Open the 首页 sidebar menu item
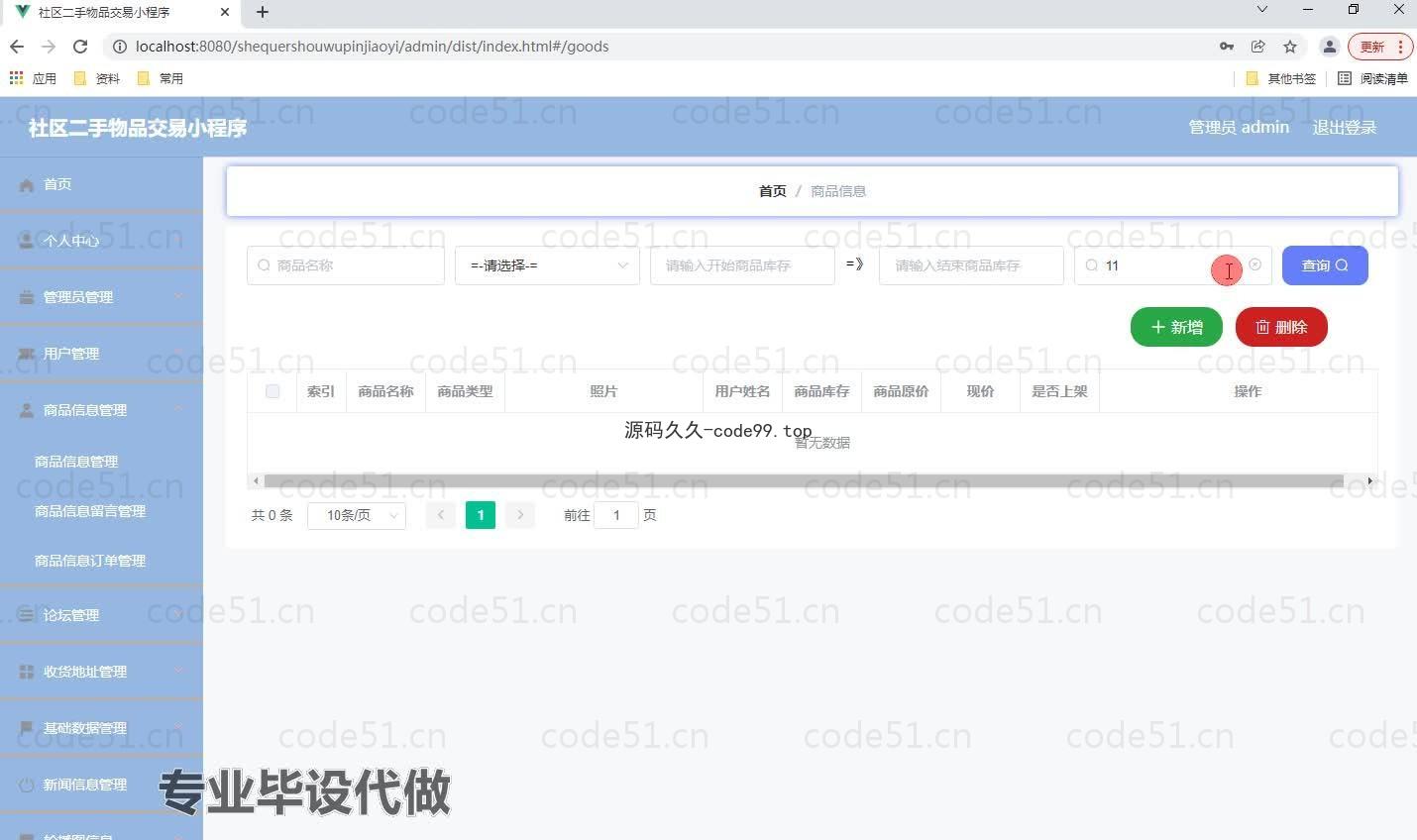Image resolution: width=1417 pixels, height=840 pixels. 101,184
